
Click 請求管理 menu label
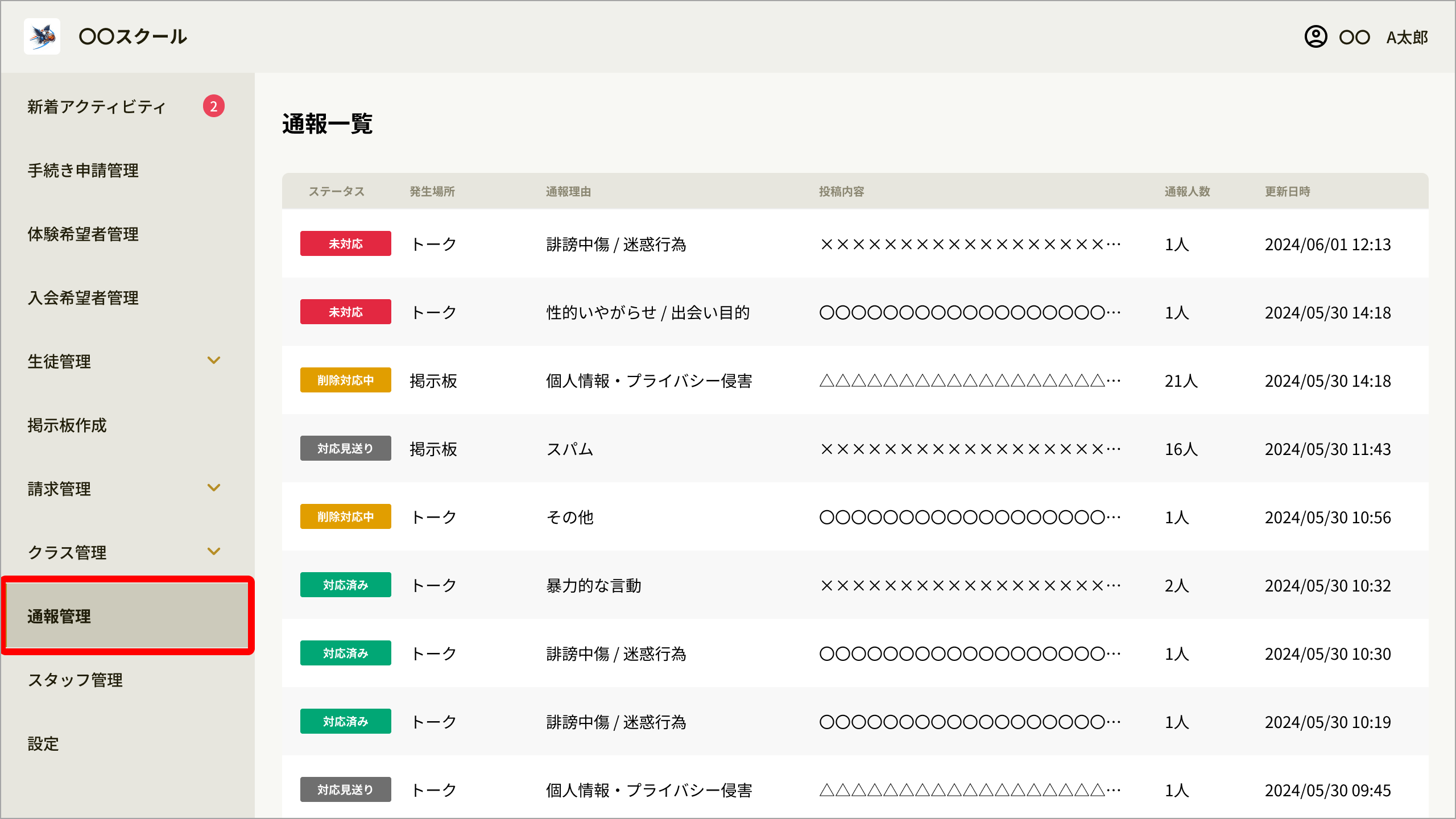59,489
